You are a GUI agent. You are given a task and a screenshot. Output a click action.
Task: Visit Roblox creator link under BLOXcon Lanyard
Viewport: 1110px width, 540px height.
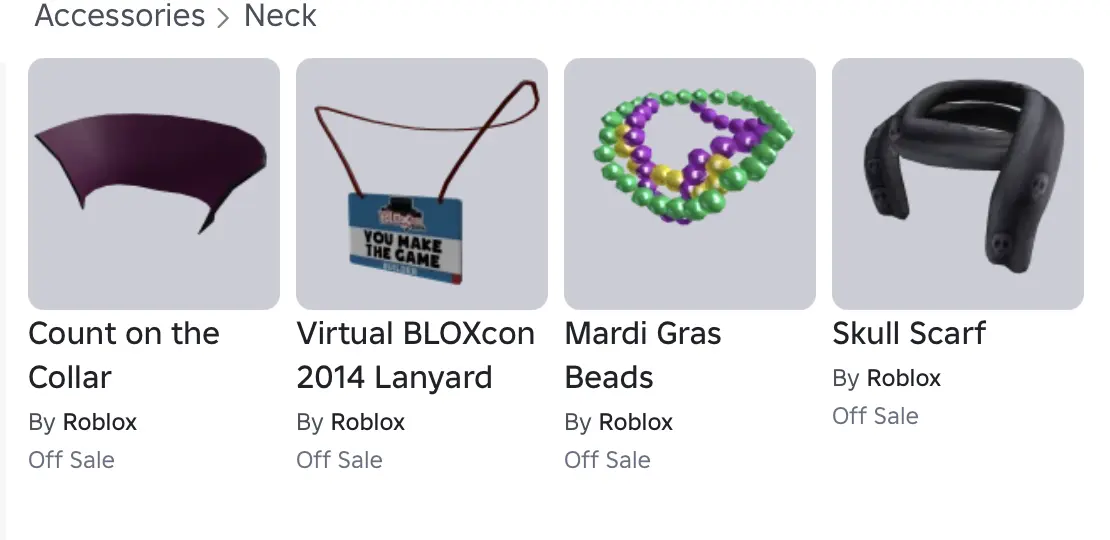(368, 423)
